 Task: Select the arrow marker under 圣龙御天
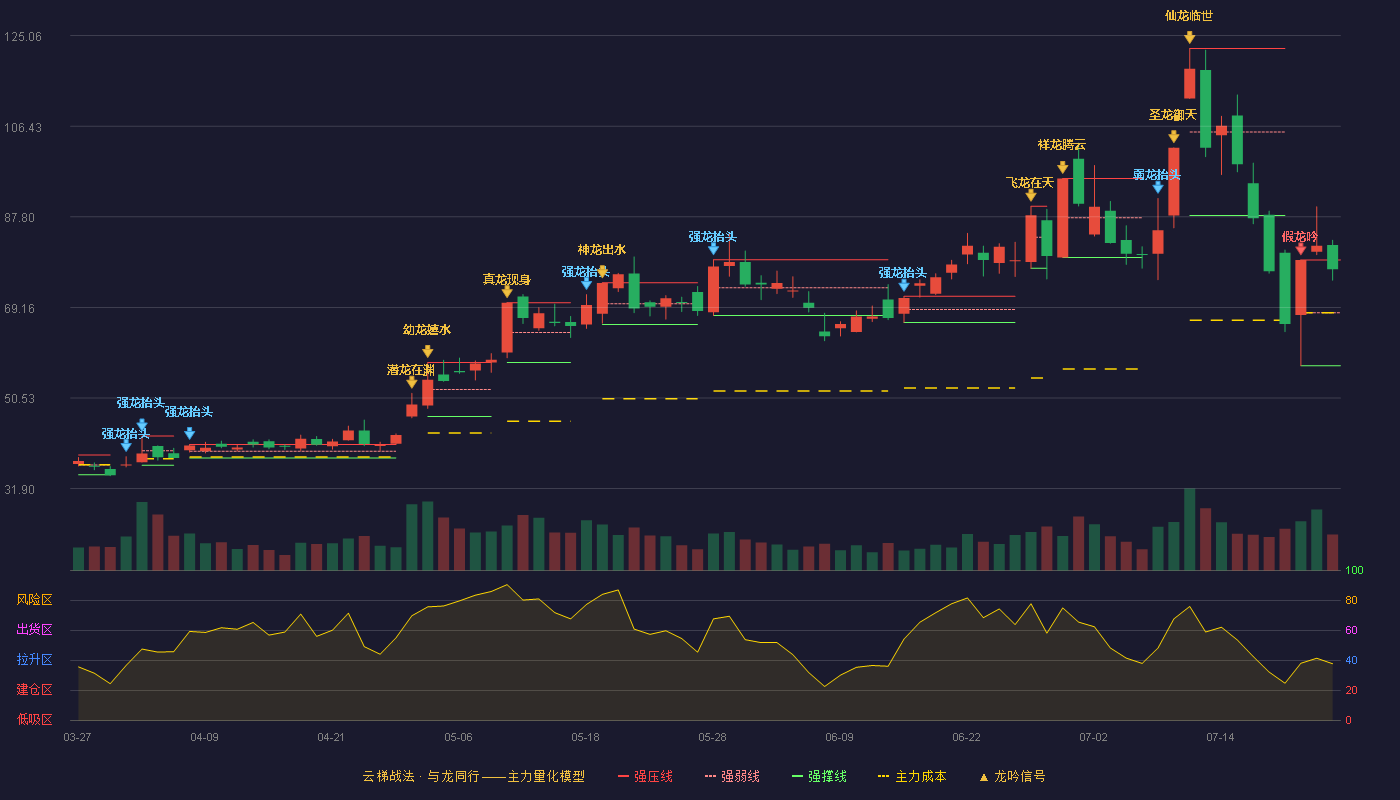[1174, 137]
